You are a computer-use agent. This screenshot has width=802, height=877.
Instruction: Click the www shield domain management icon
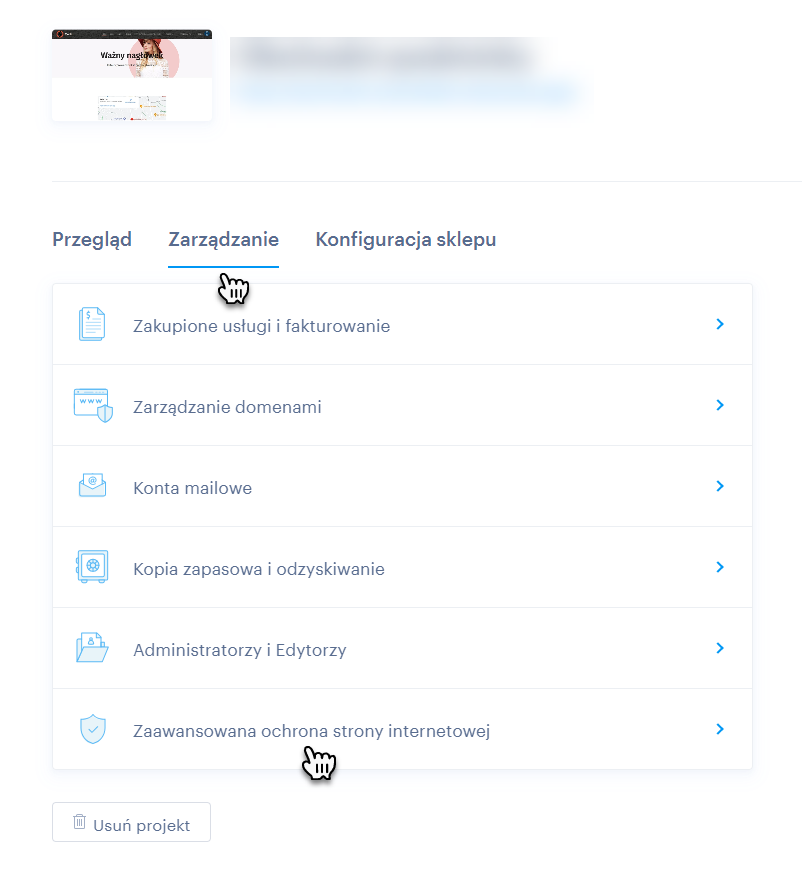pyautogui.click(x=93, y=406)
